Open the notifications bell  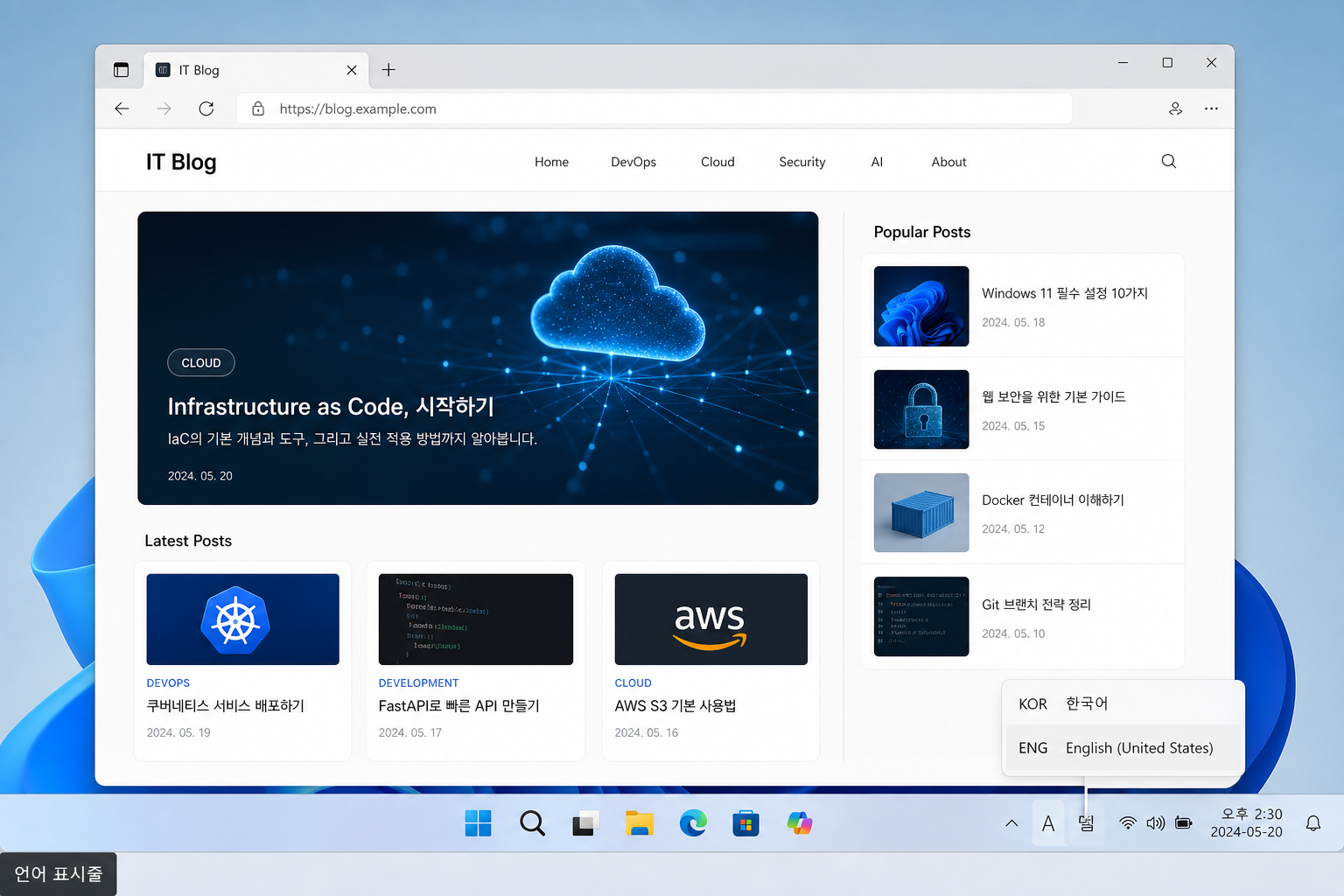tap(1313, 823)
